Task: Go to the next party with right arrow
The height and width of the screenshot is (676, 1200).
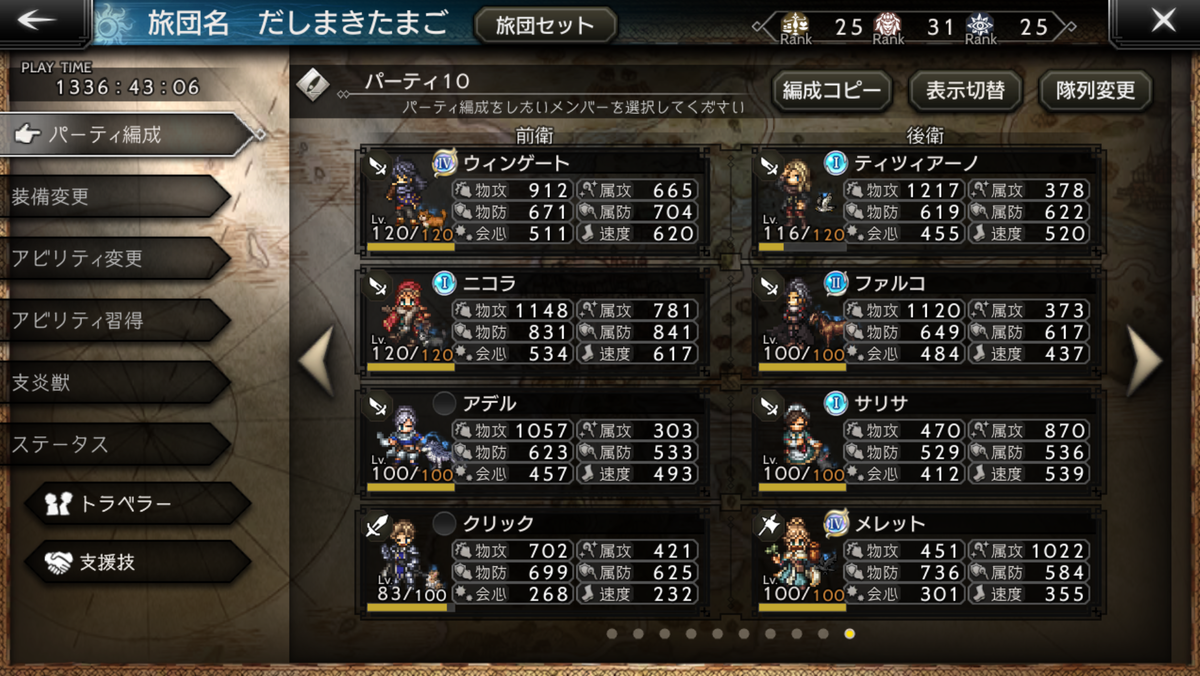Action: point(1146,360)
